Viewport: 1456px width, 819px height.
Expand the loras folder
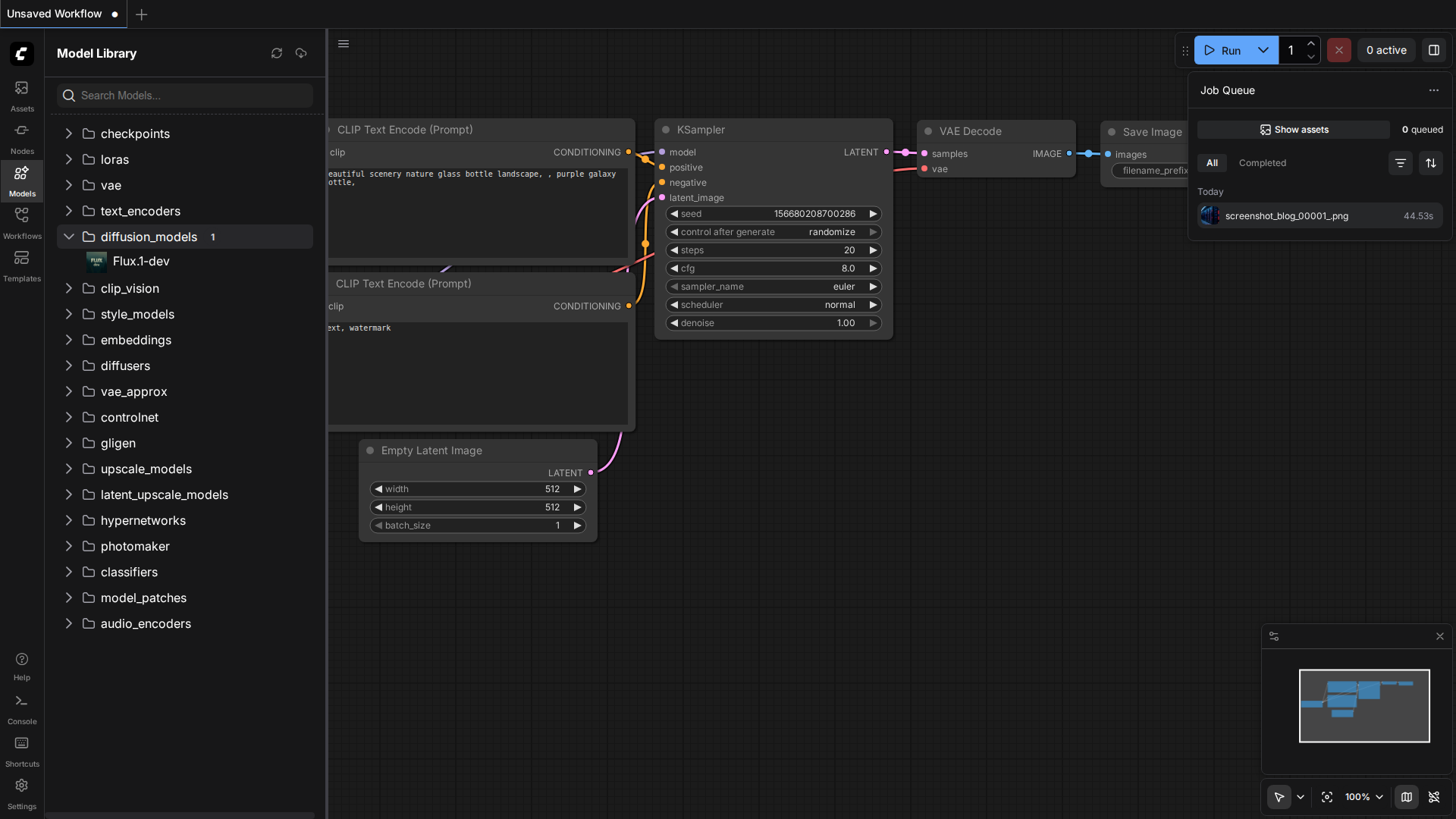coord(68,159)
